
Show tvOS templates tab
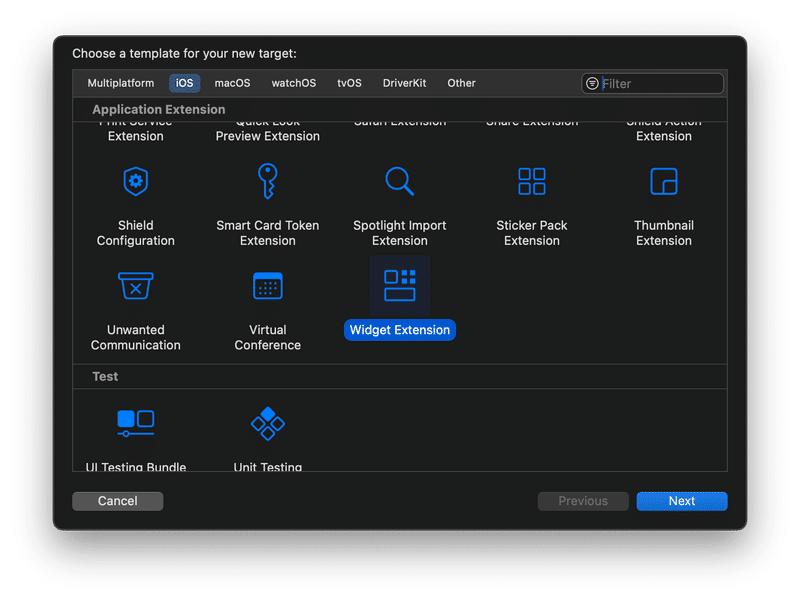(349, 83)
